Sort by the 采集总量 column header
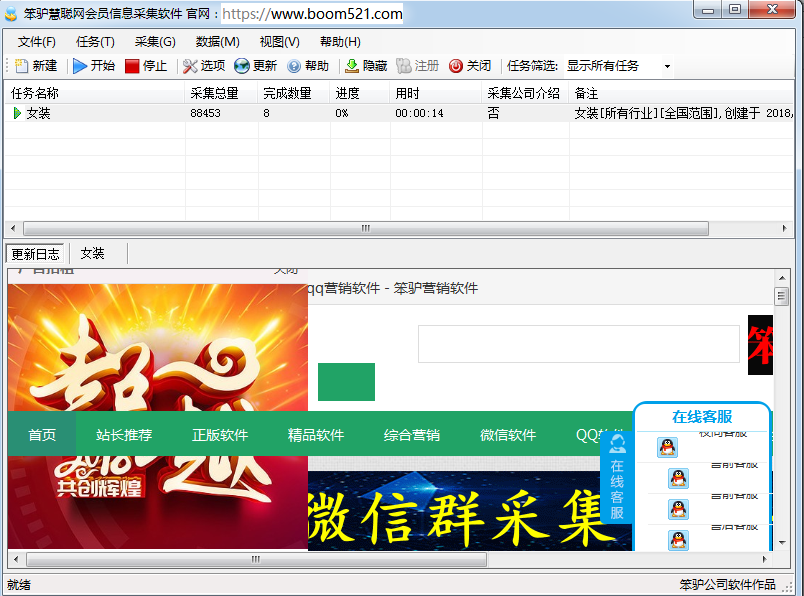 point(222,93)
